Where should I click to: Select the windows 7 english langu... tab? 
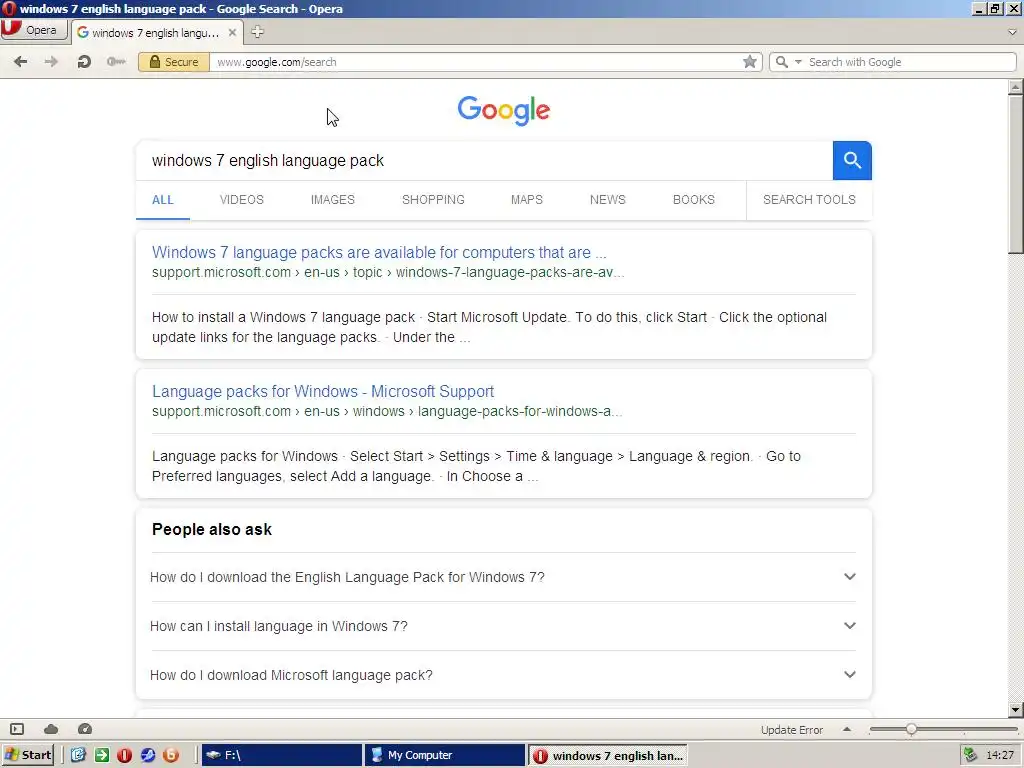pos(155,32)
